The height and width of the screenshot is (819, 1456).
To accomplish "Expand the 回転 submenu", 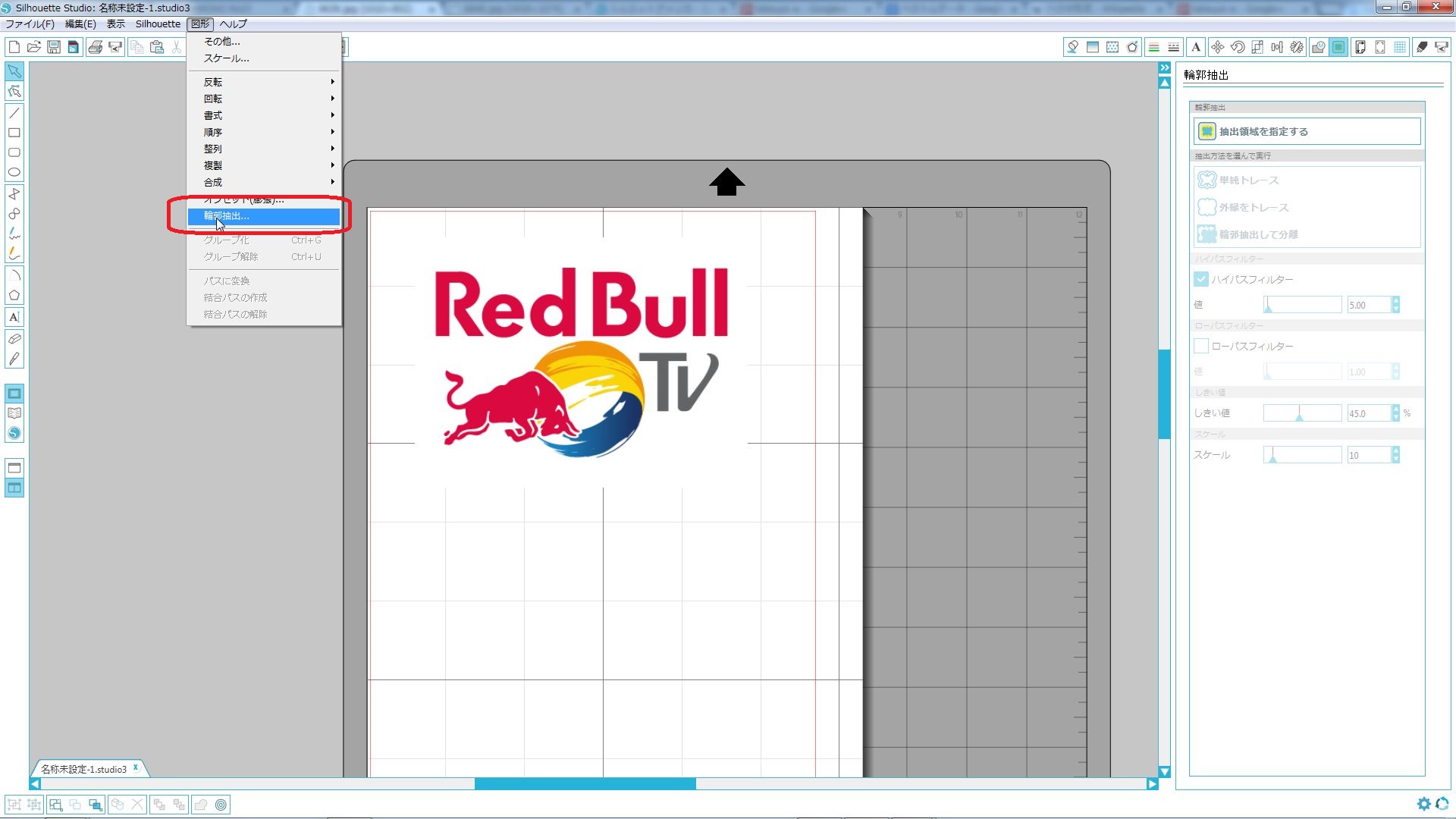I will point(263,99).
